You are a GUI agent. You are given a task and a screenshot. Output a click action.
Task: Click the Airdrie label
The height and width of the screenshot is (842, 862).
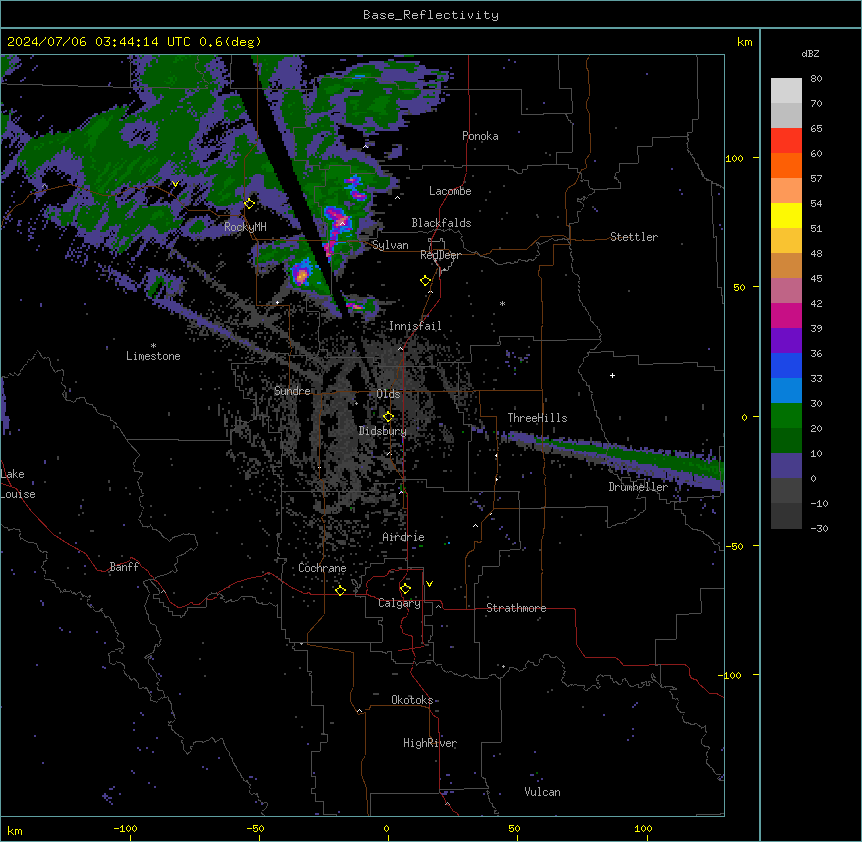[x=404, y=537]
